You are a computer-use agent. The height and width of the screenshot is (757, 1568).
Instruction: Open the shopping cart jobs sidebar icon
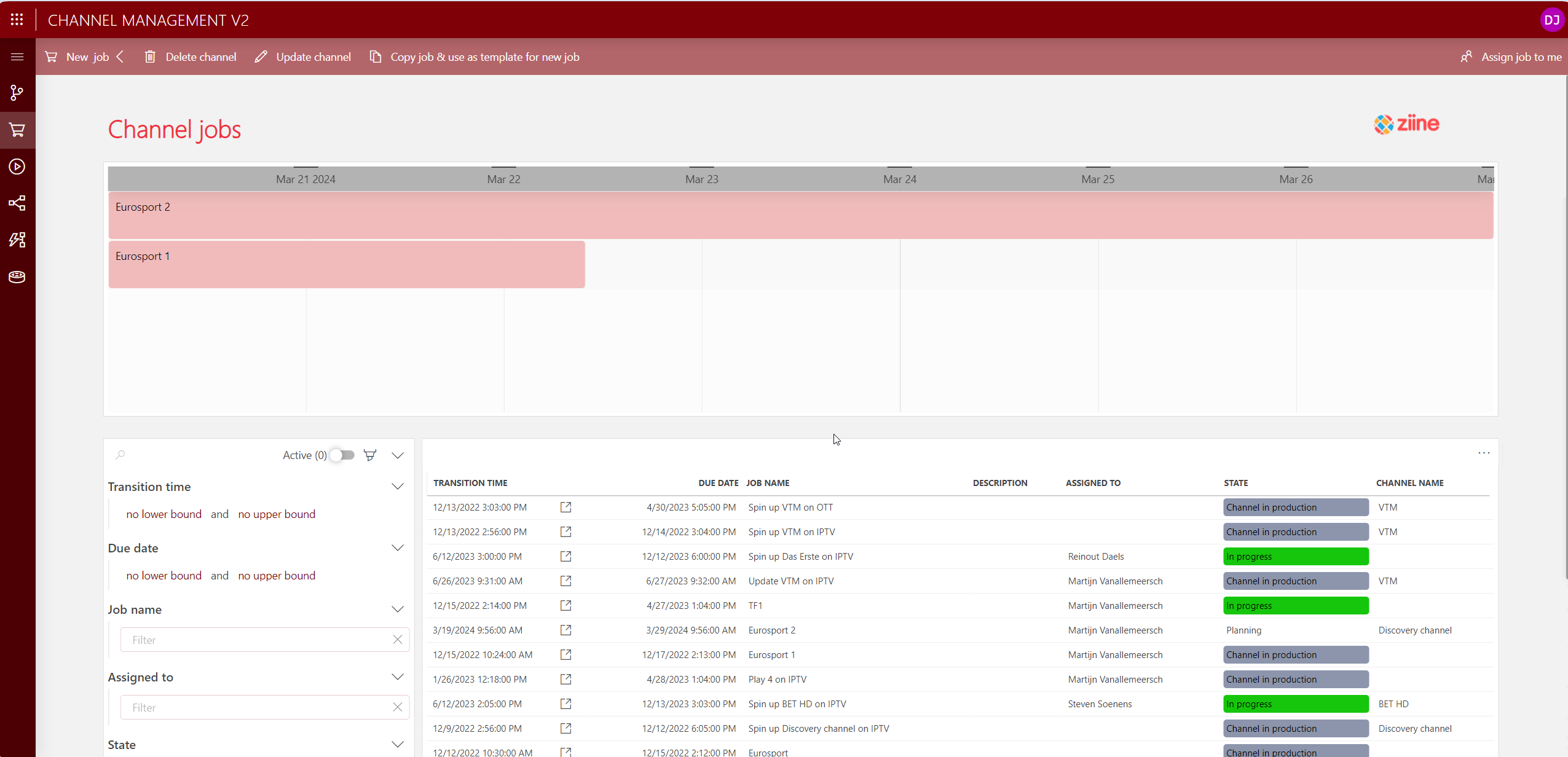(17, 130)
